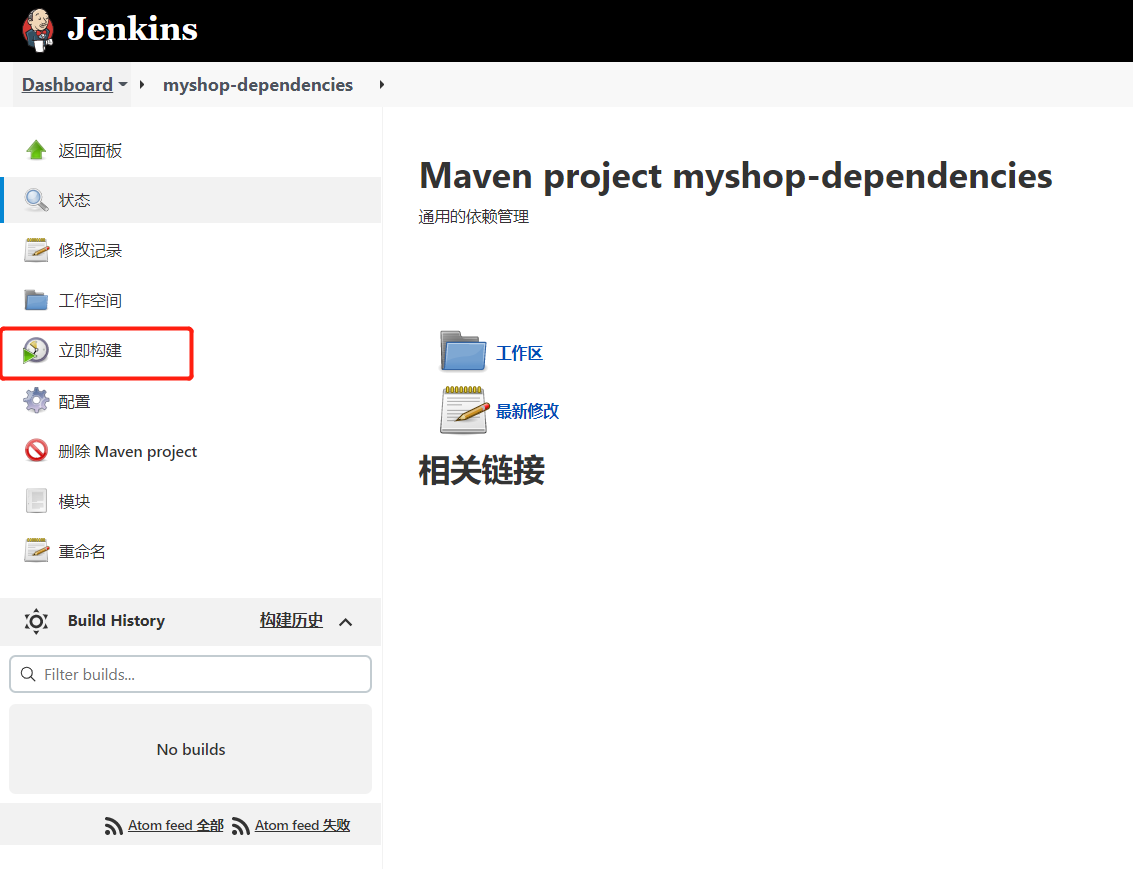The height and width of the screenshot is (869, 1133).
Task: Click the folder 工作空间 icon
Action: click(x=36, y=300)
